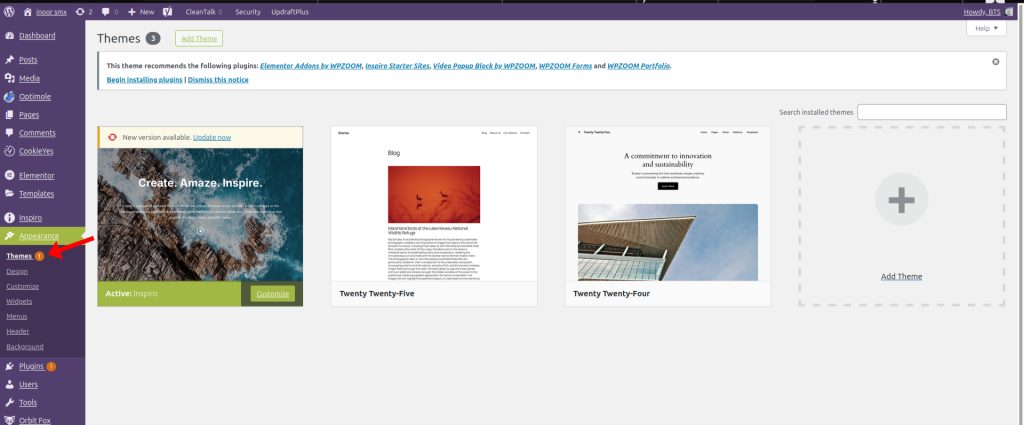Focus the Search installed themes field
This screenshot has height=425, width=1024.
pyautogui.click(x=931, y=112)
